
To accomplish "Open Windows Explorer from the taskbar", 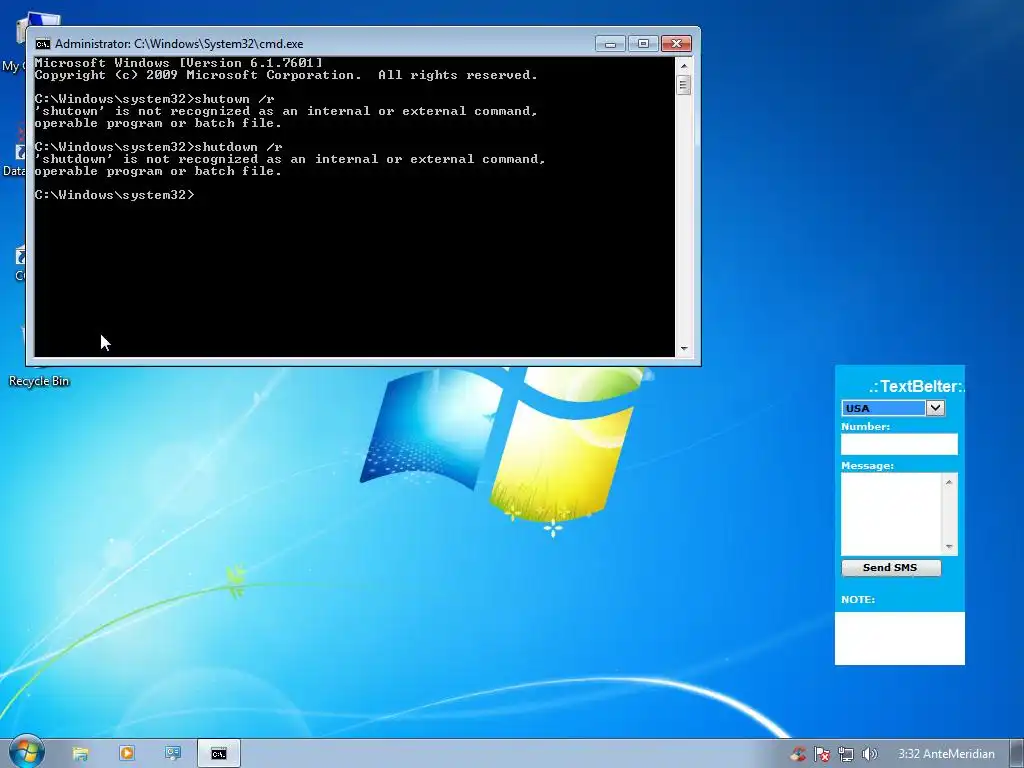I will (x=80, y=754).
